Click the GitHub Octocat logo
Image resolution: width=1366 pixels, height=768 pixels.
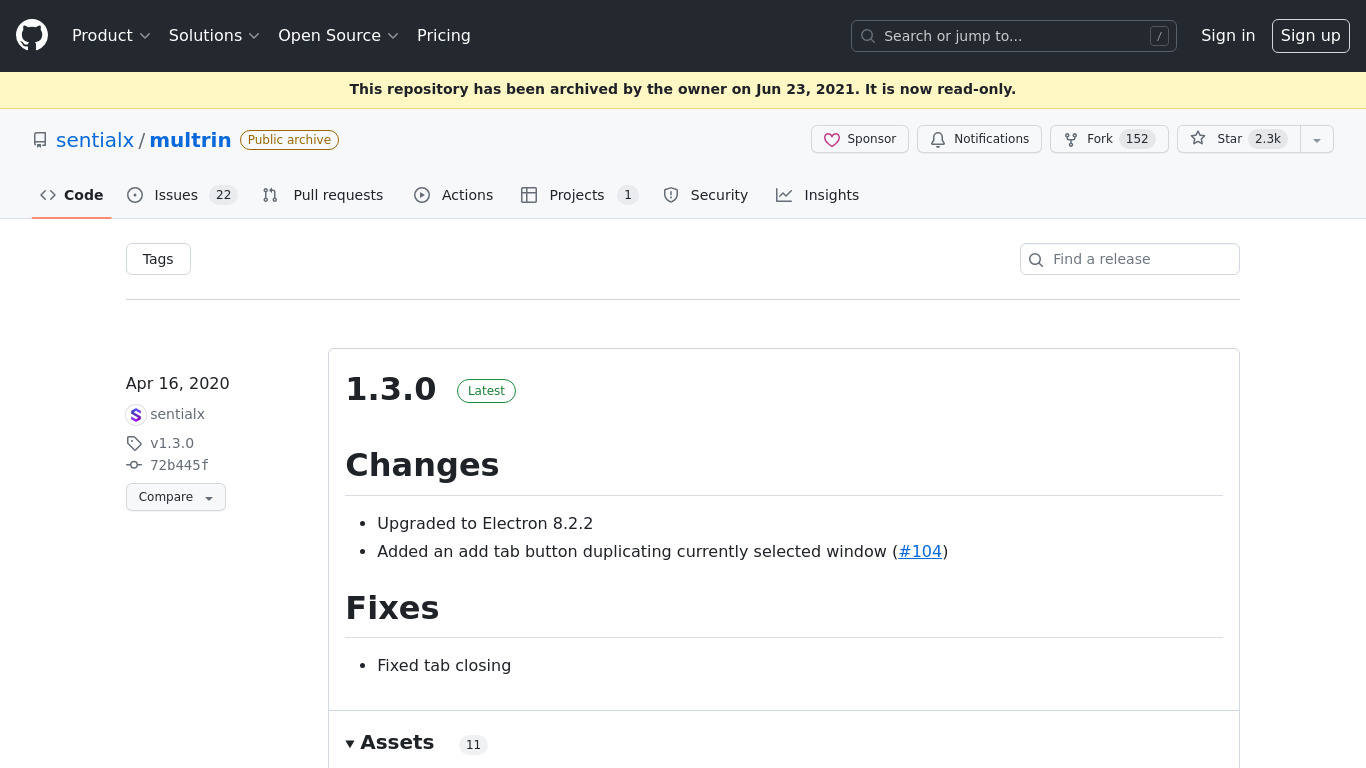(32, 35)
